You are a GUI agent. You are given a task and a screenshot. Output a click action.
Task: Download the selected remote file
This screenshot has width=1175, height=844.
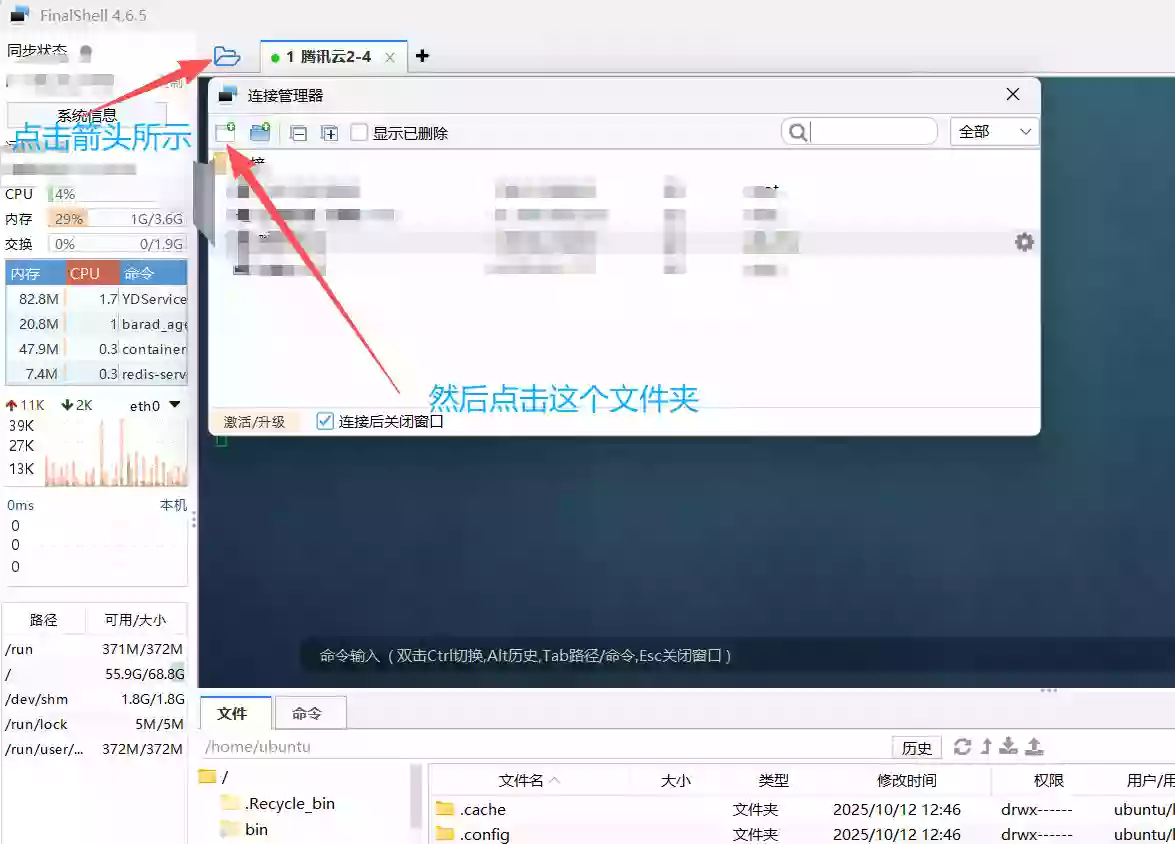[1009, 746]
